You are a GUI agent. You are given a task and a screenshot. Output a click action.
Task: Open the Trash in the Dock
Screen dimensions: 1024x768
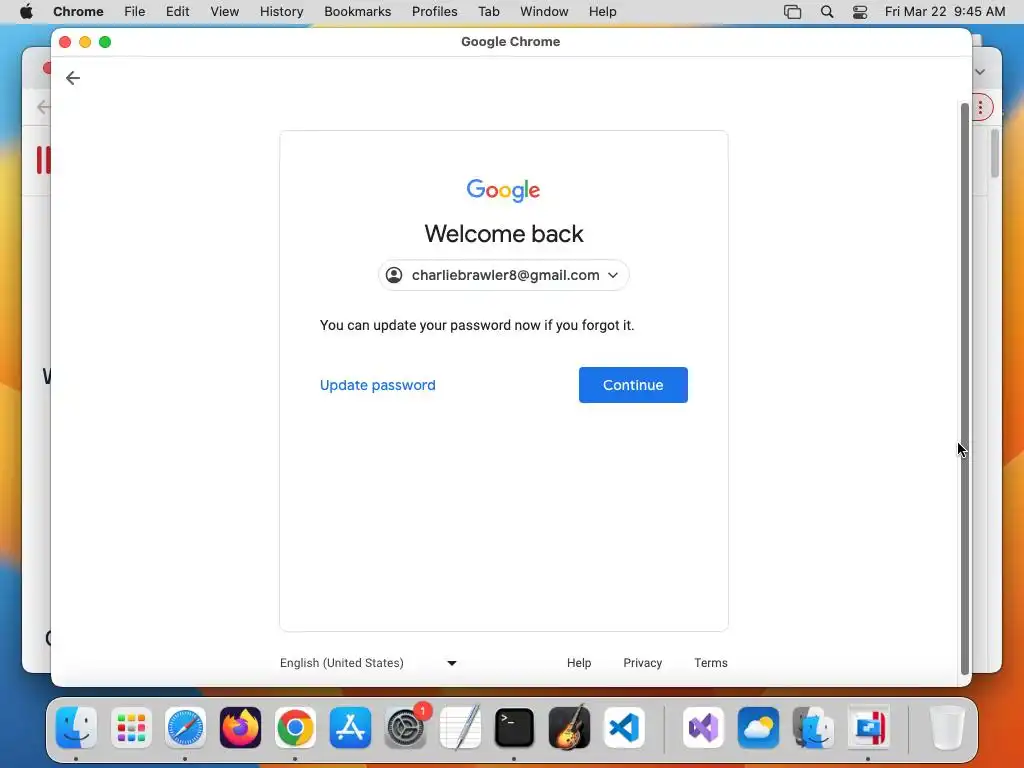(947, 728)
